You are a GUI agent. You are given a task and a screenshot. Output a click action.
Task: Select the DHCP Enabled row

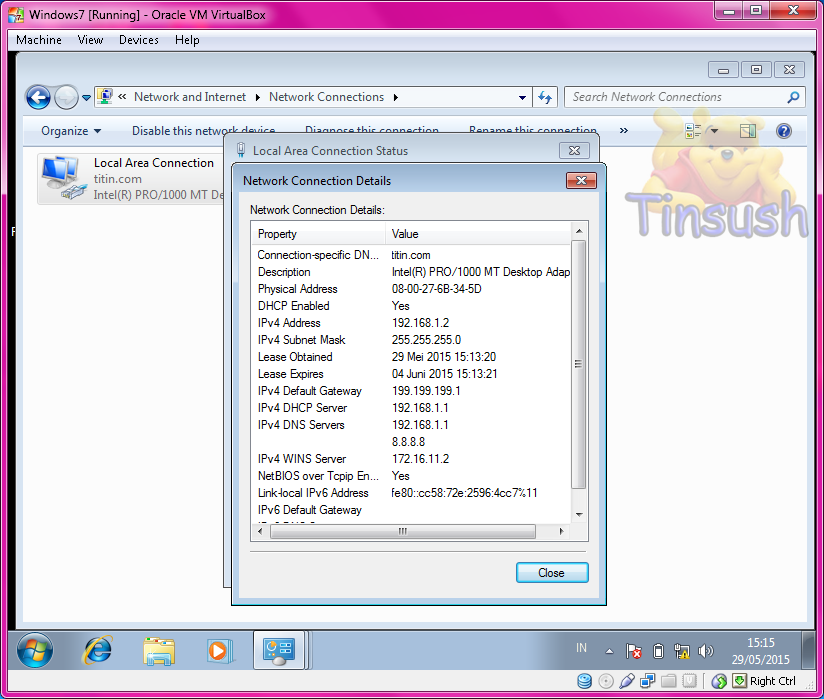[x=411, y=306]
